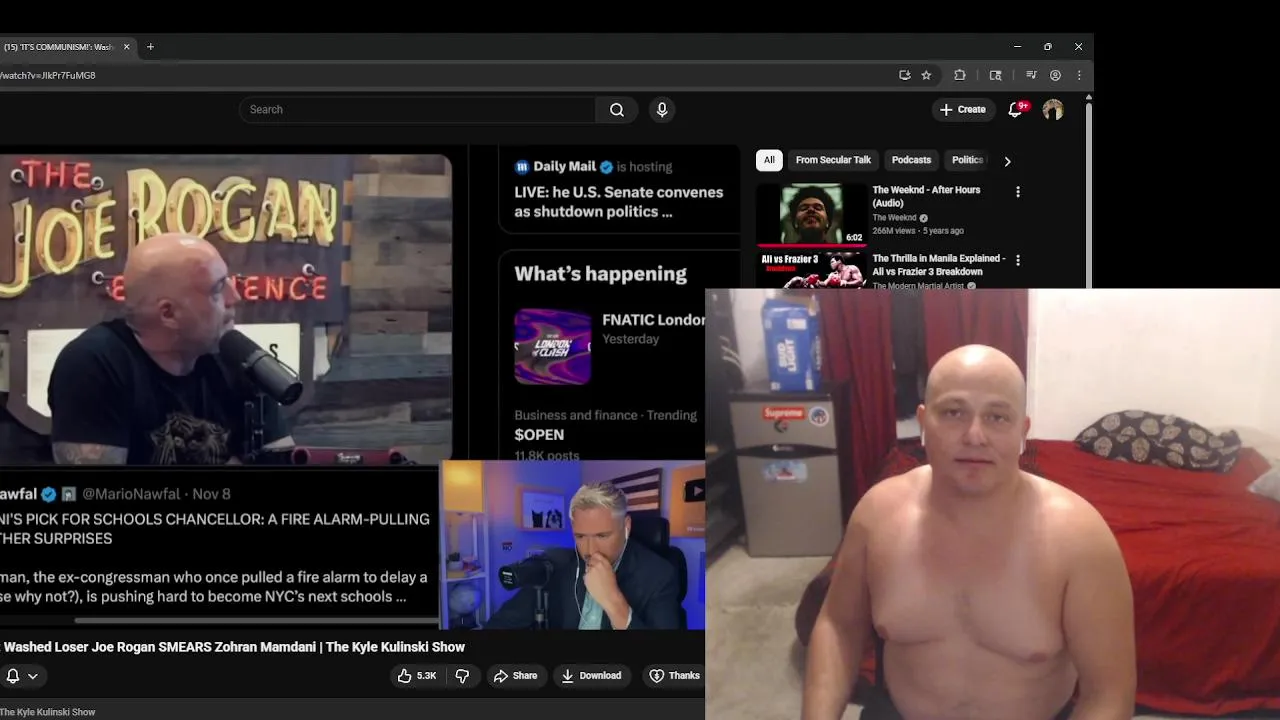This screenshot has width=1280, height=720.
Task: Bookmark this page with the star icon
Action: (926, 75)
